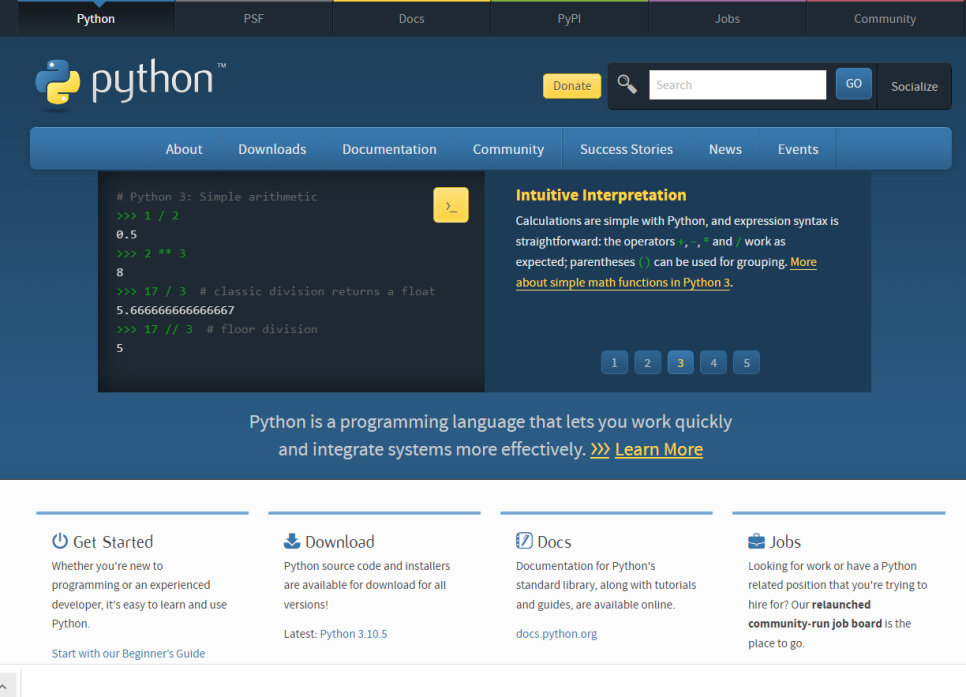Select the active slide 3 button
The width and height of the screenshot is (966, 697).
pos(680,362)
